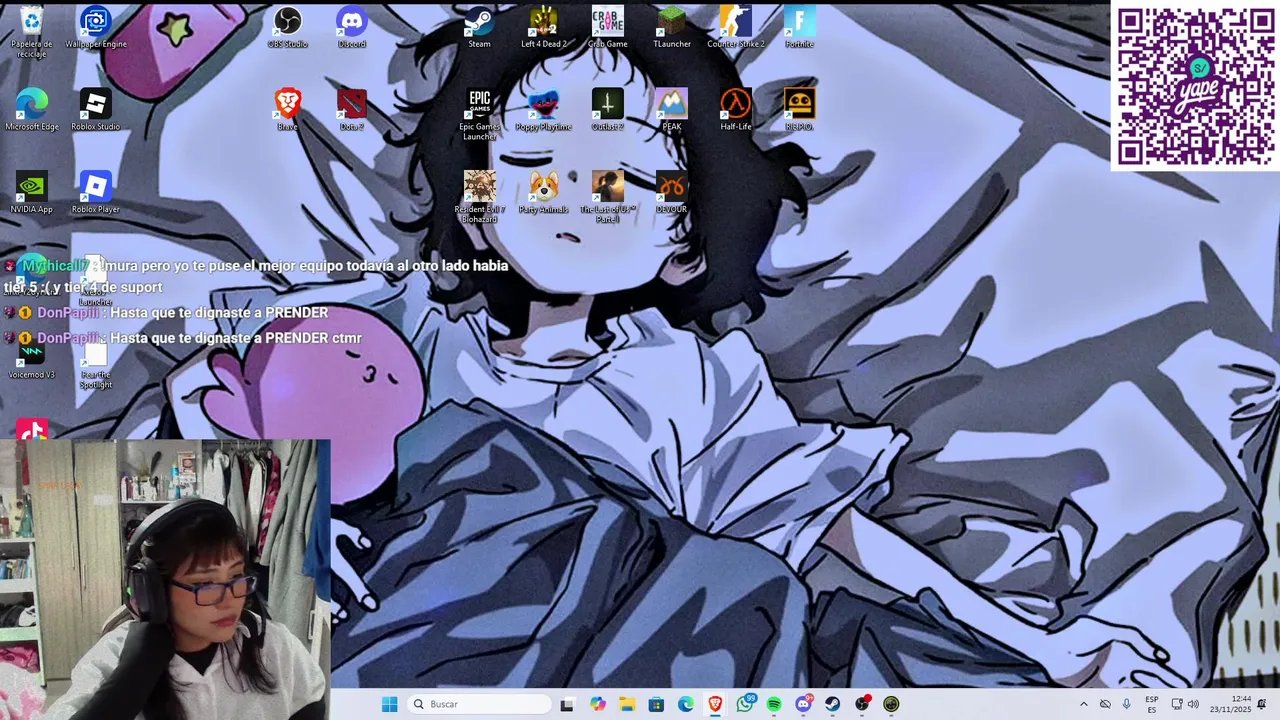Select the Outlast 2 desktop icon
This screenshot has width=1280, height=720.
pyautogui.click(x=608, y=110)
